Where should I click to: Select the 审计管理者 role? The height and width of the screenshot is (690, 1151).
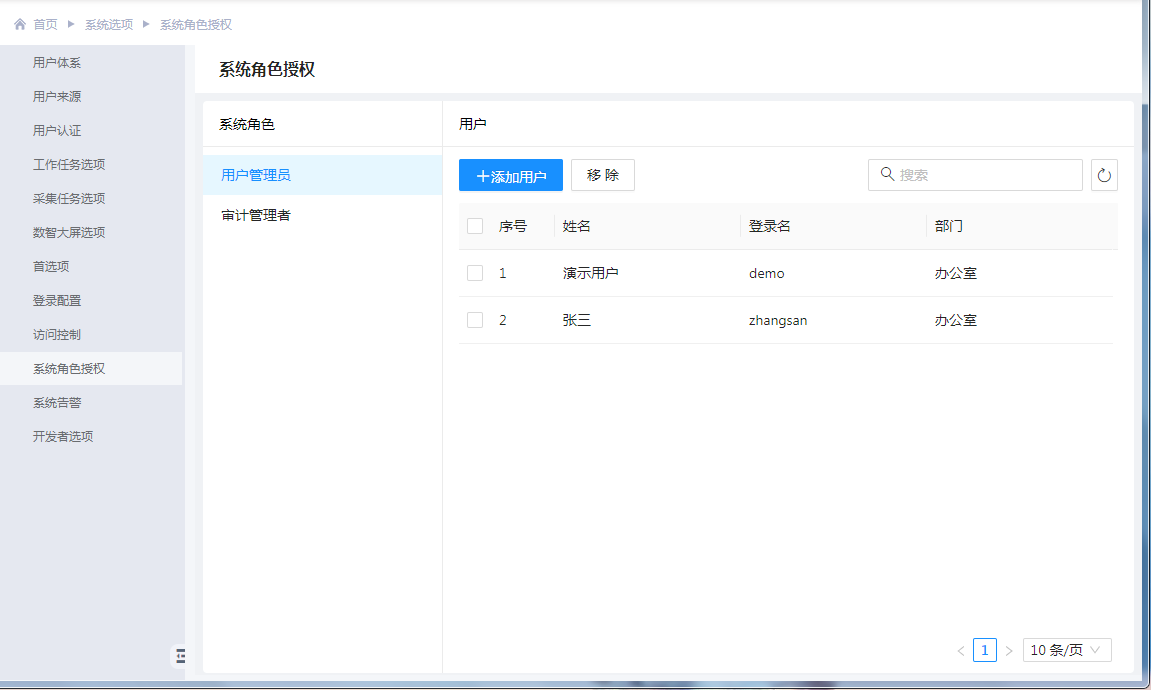(256, 215)
